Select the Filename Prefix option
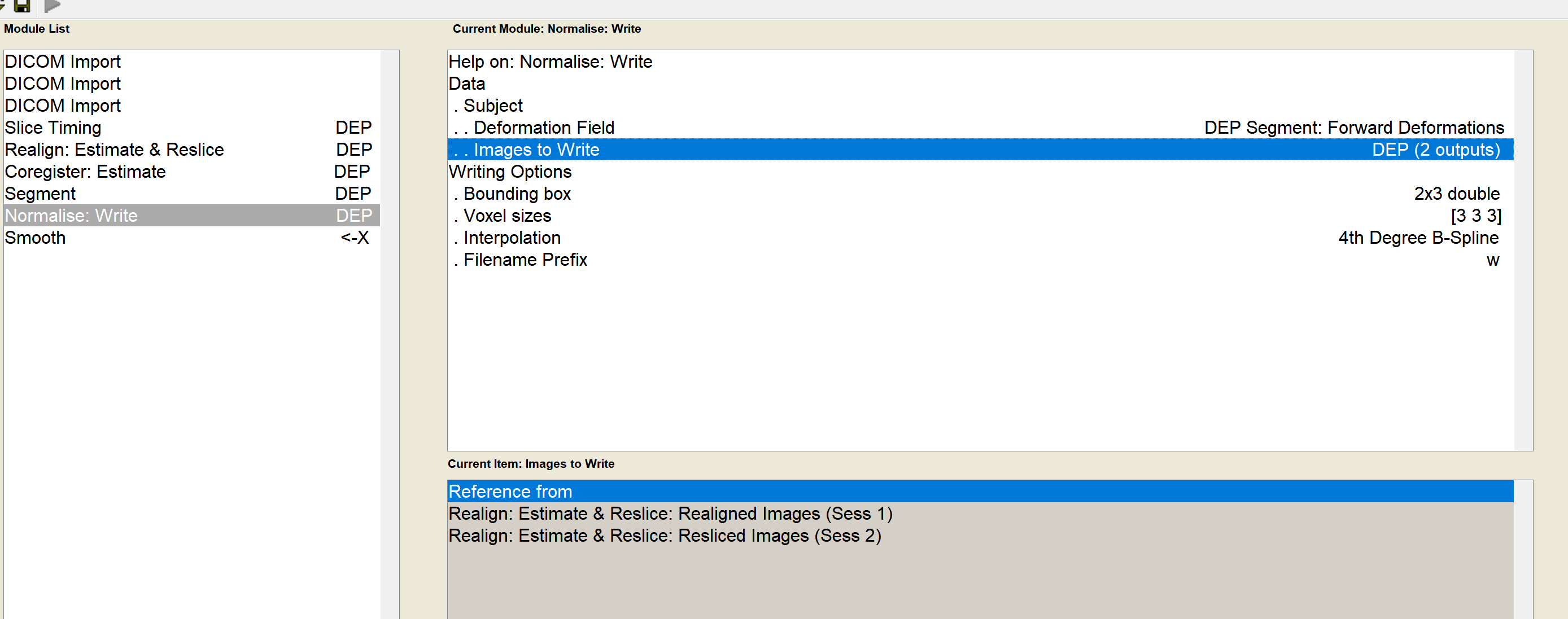The width and height of the screenshot is (1568, 619). (981, 260)
